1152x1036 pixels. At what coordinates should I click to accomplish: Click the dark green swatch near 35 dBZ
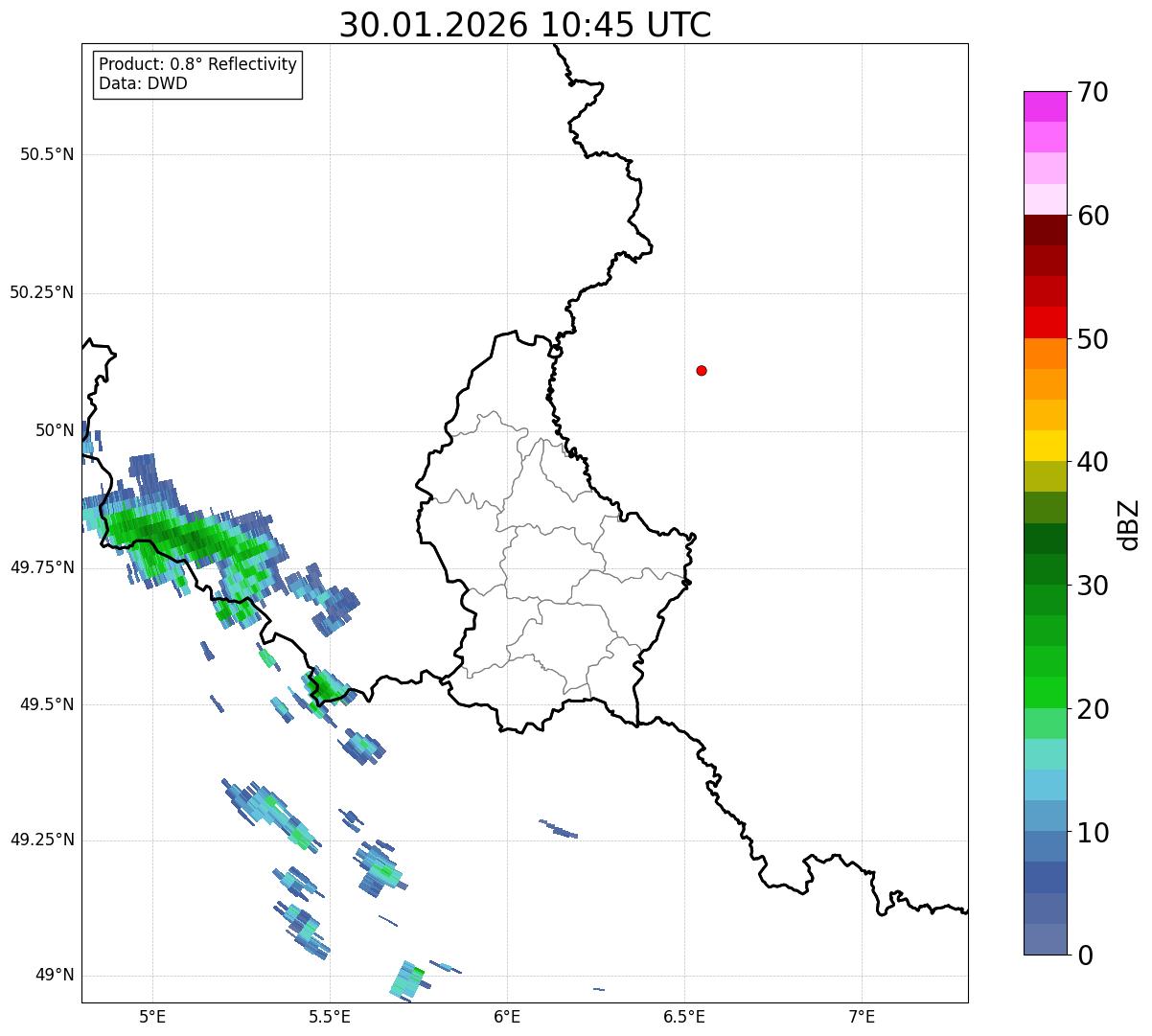pyautogui.click(x=1045, y=539)
